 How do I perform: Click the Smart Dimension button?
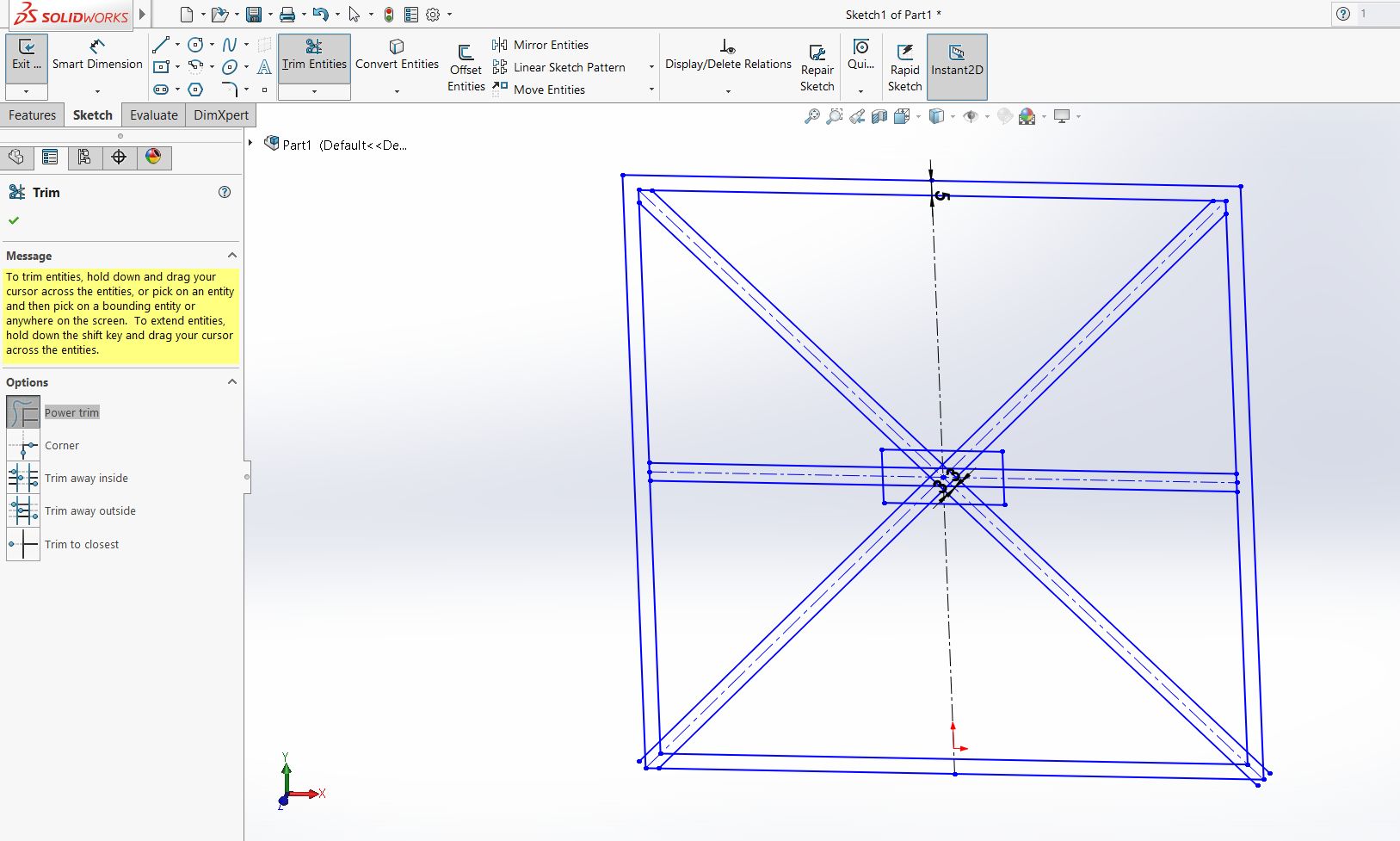click(97, 54)
